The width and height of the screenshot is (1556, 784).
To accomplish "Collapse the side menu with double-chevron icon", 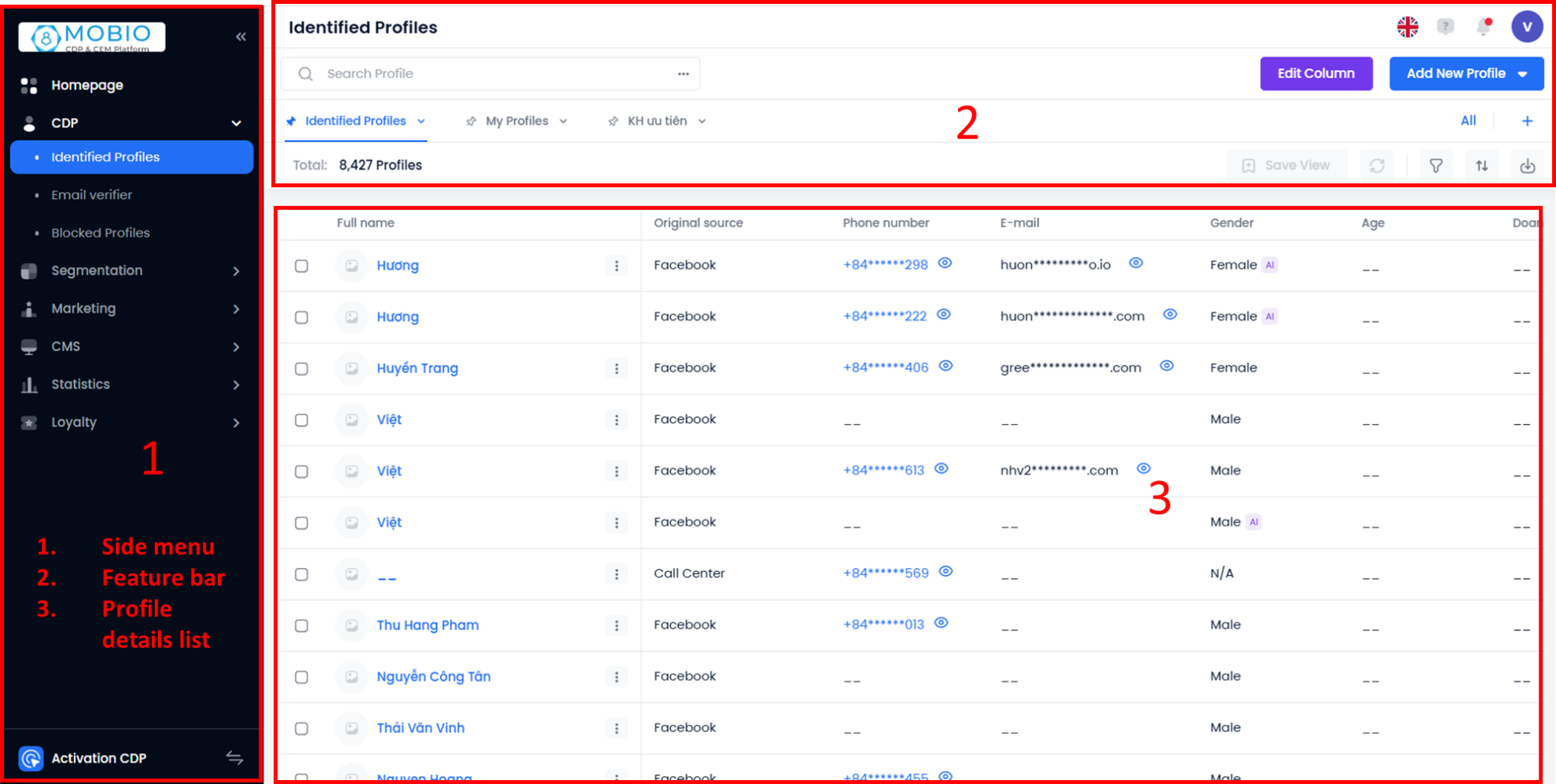I will [x=240, y=36].
